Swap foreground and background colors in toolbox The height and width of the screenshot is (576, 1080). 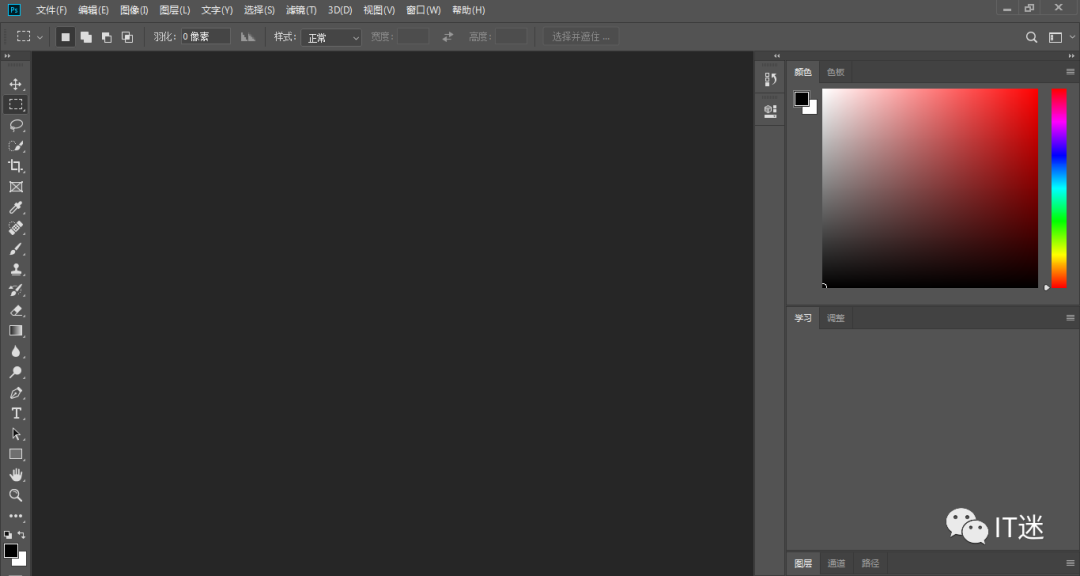pos(21,535)
